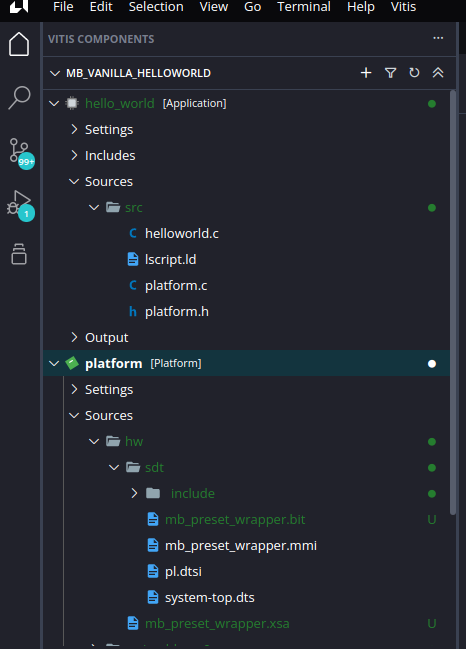Open the Terminal menu
Image resolution: width=466 pixels, height=649 pixels.
click(x=304, y=7)
